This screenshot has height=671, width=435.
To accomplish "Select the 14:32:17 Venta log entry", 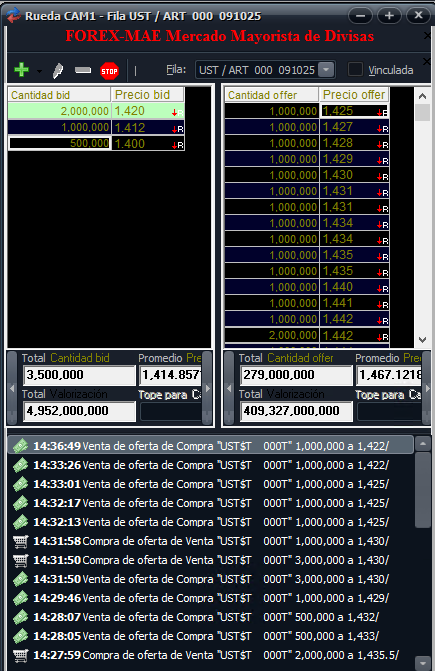I will (211, 502).
